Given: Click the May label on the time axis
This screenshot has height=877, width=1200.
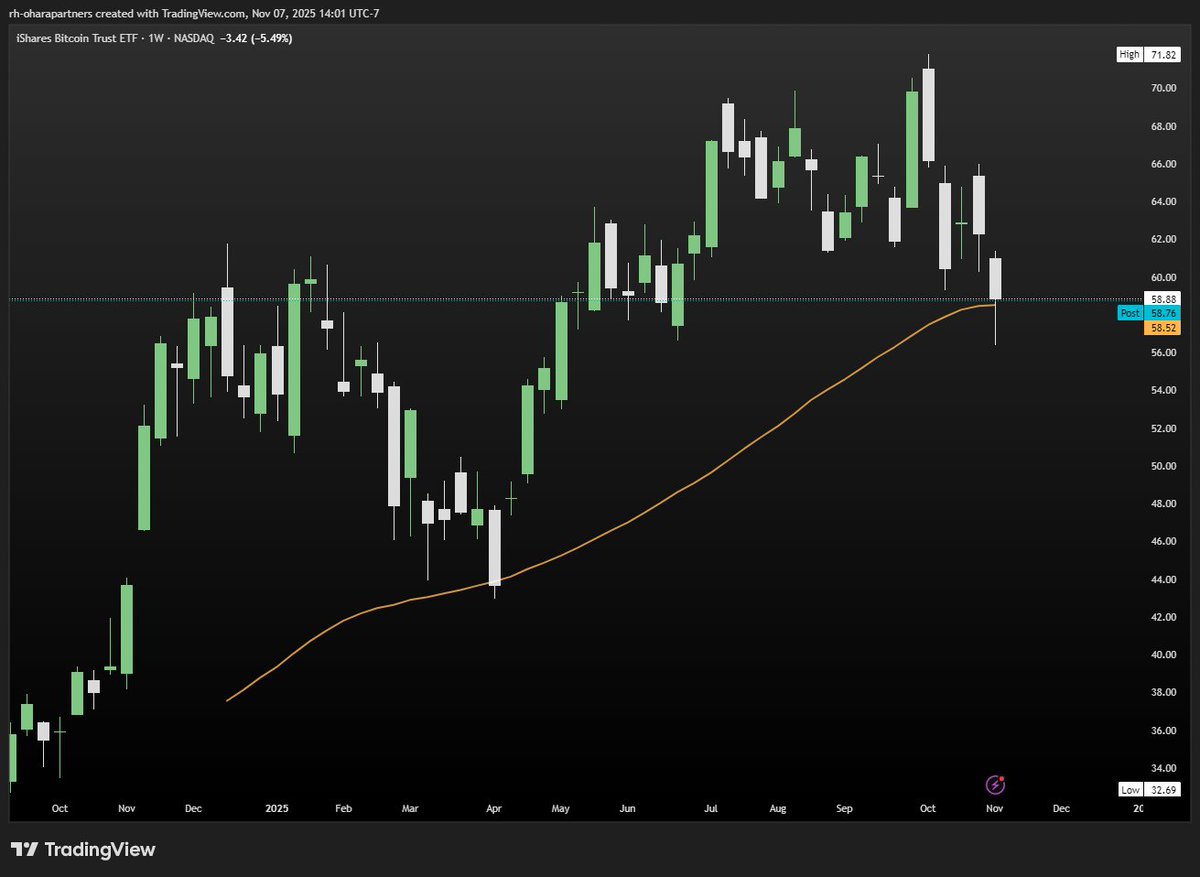Looking at the screenshot, I should pyautogui.click(x=560, y=808).
